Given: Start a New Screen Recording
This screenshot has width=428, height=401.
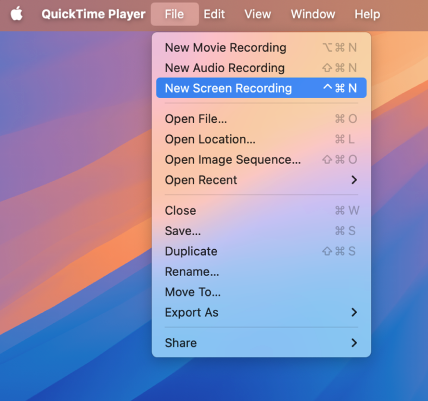Looking at the screenshot, I should (261, 88).
